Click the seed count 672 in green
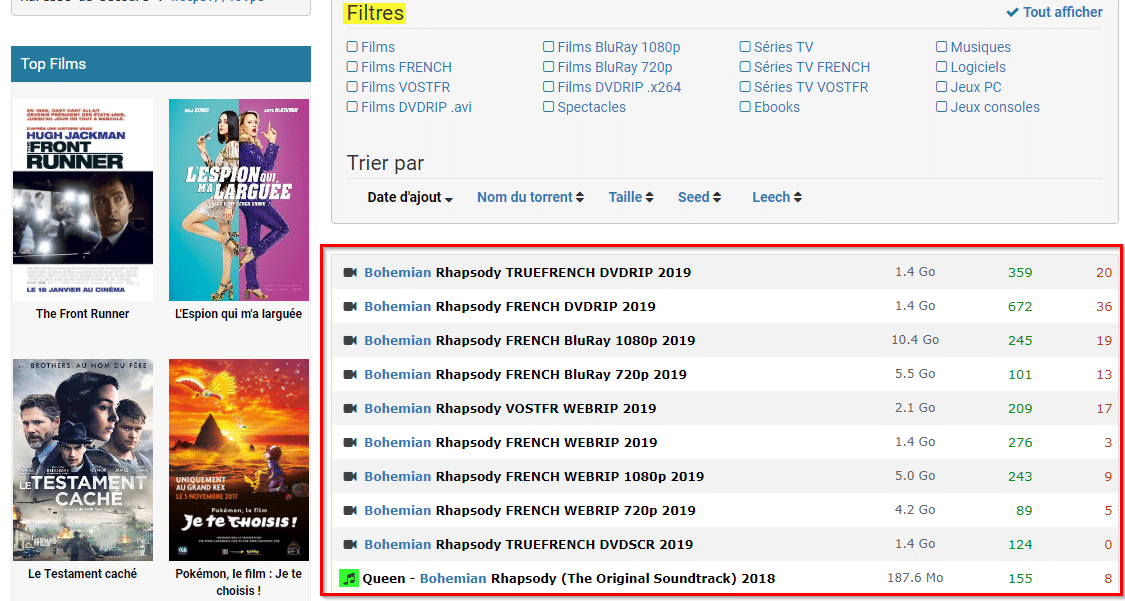The height and width of the screenshot is (601, 1125). click(x=1020, y=305)
